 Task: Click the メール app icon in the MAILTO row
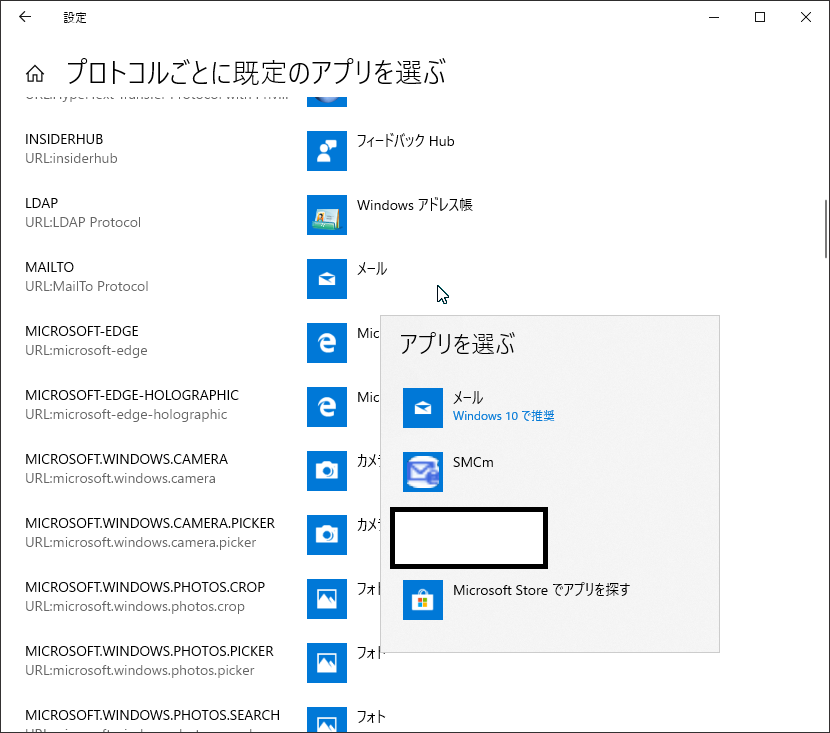[327, 279]
